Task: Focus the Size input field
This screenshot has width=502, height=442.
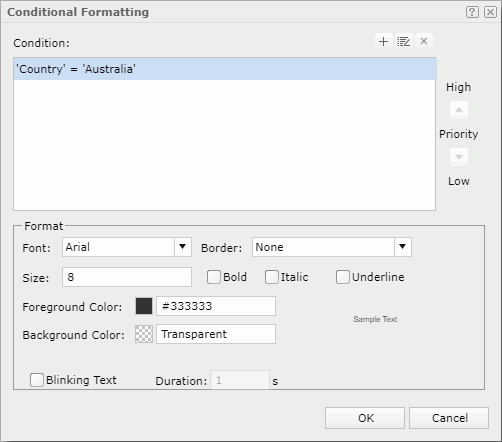Action: click(x=127, y=277)
